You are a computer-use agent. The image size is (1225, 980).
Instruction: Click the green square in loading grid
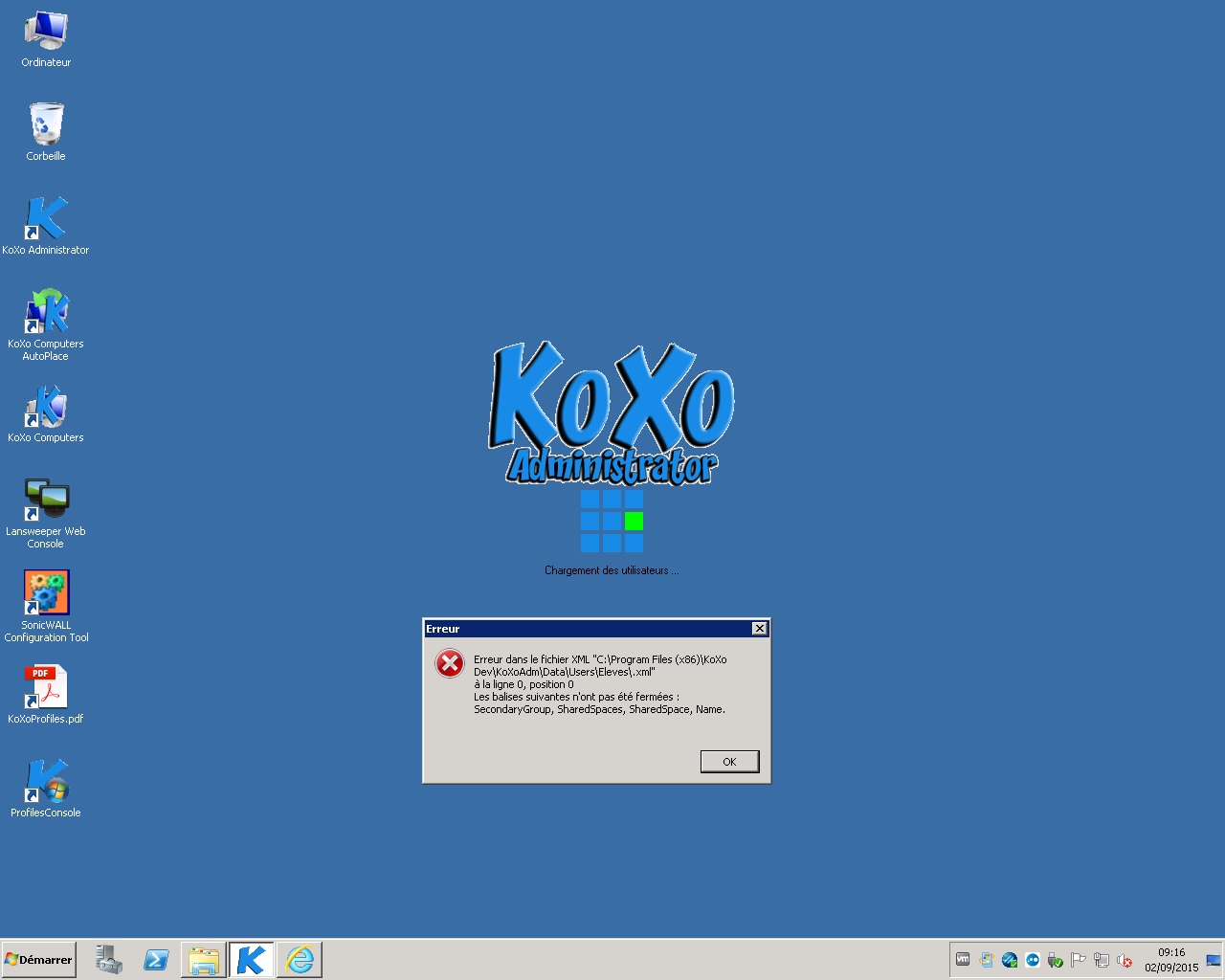point(634,521)
